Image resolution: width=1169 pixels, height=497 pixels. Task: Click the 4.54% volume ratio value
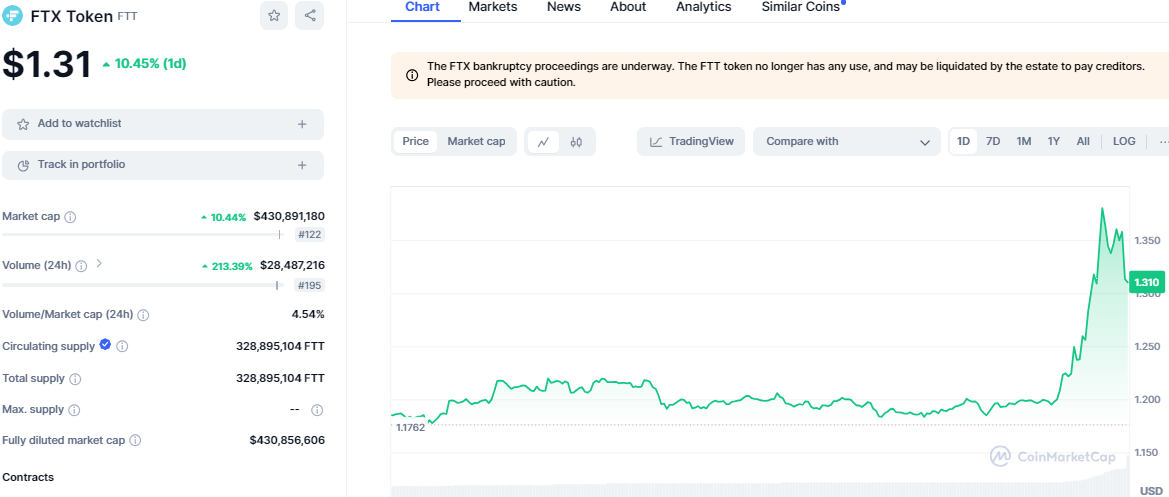(x=308, y=315)
